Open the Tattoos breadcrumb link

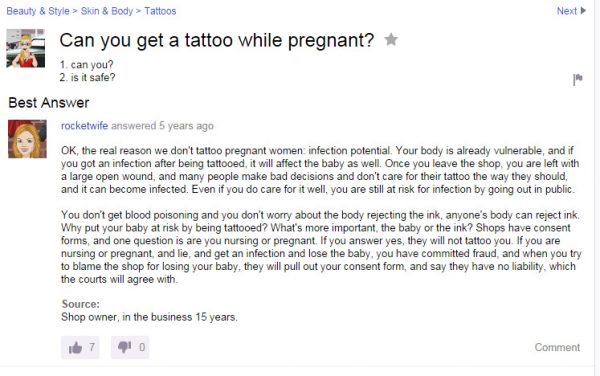[160, 11]
